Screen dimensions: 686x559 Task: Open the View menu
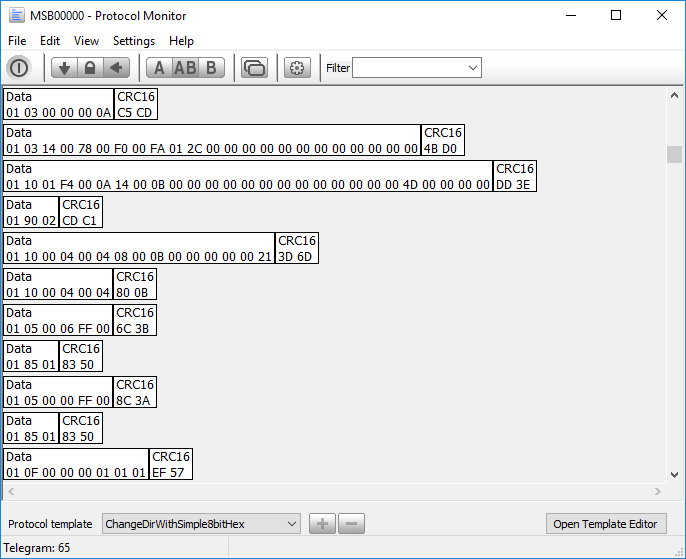87,41
